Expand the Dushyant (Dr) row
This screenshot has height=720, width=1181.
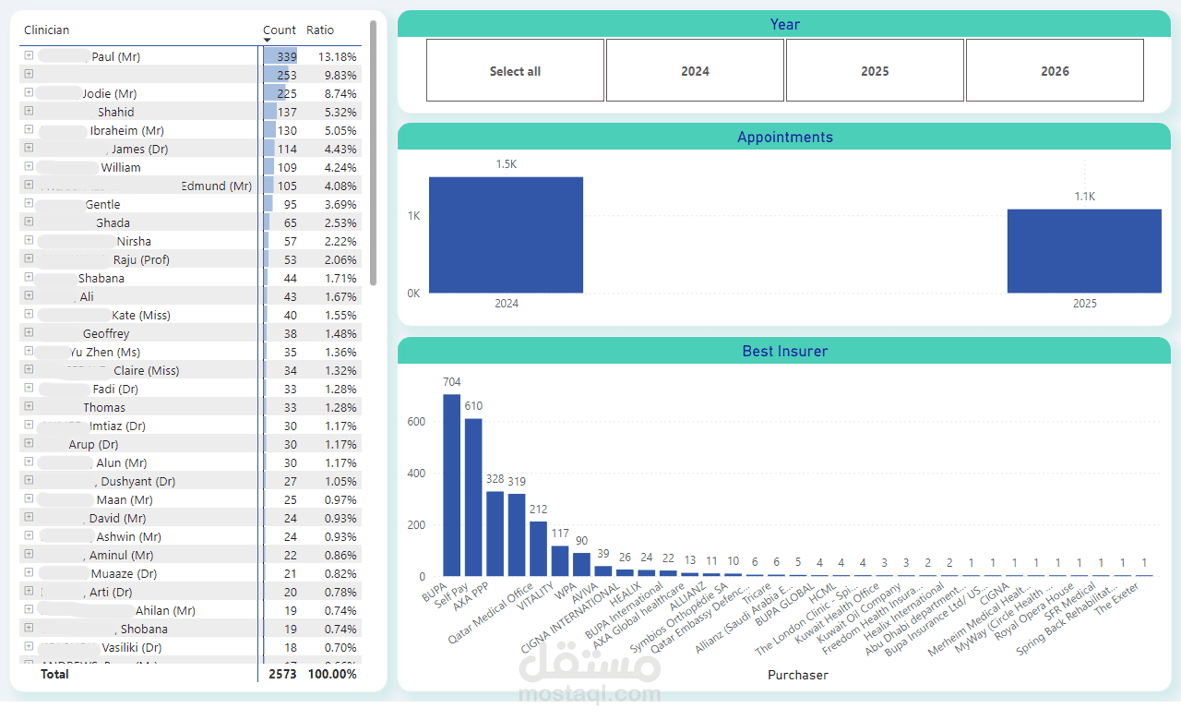29,480
